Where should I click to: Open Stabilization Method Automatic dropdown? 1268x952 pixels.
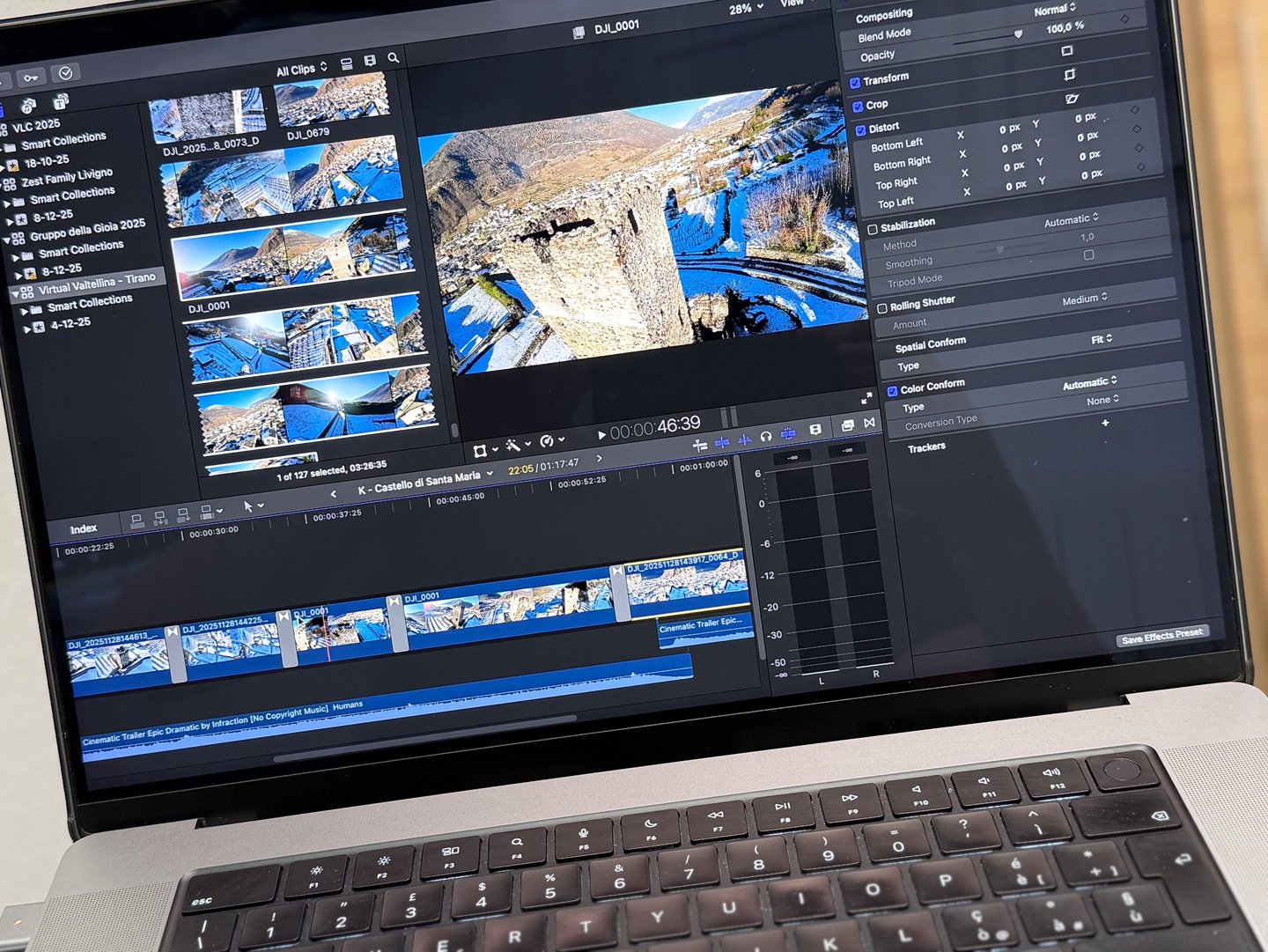(x=1072, y=220)
